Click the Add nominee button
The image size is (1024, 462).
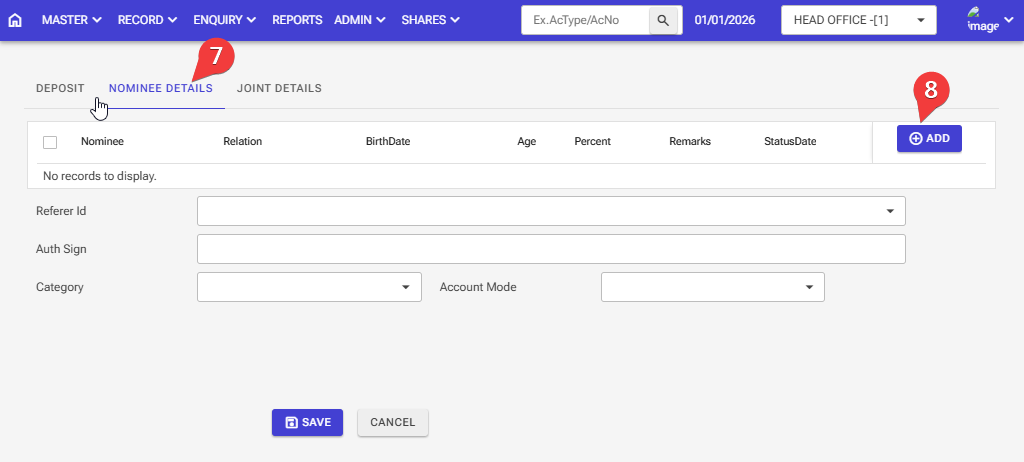point(929,138)
